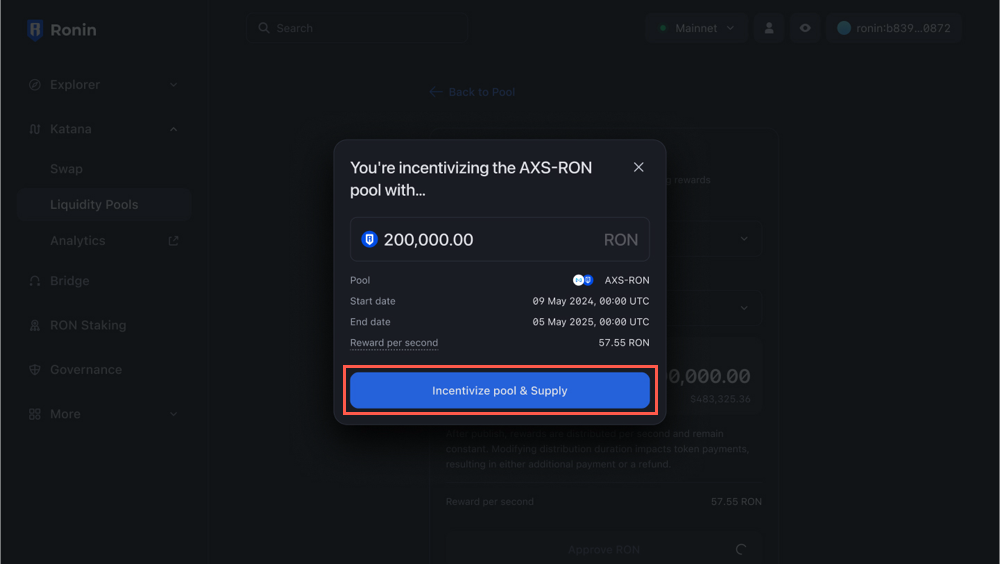Click the Explorer compass icon

click(35, 85)
